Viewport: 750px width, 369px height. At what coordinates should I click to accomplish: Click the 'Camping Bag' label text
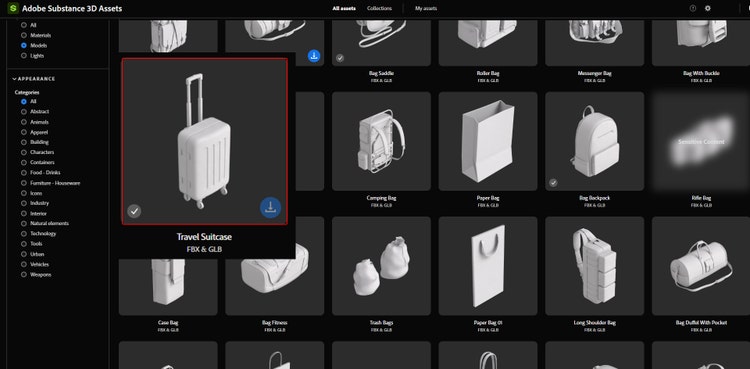pyautogui.click(x=381, y=198)
